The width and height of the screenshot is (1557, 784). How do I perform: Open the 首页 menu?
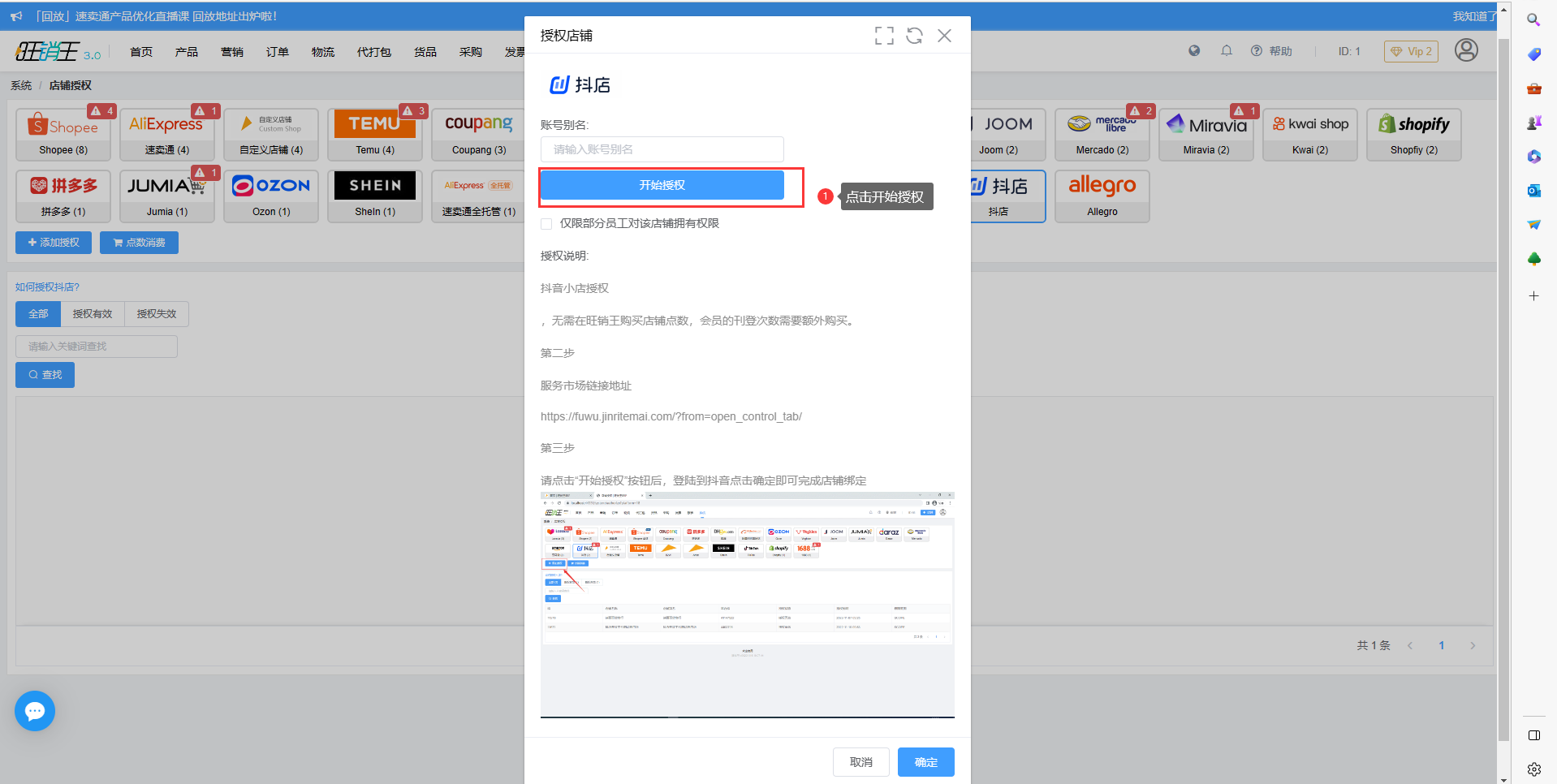pyautogui.click(x=141, y=52)
